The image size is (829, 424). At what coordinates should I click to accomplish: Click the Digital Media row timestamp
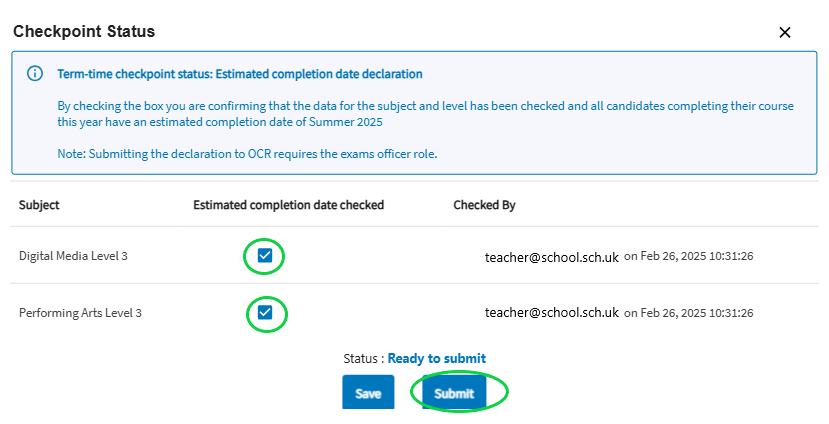pos(689,256)
